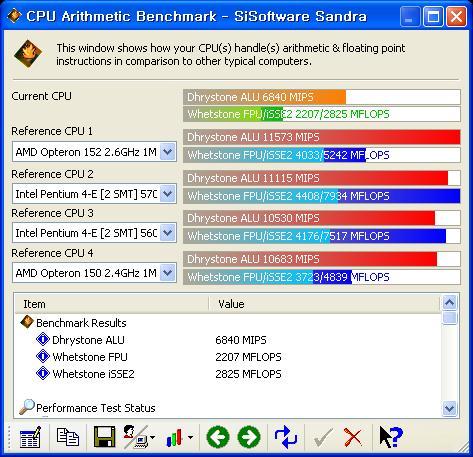The image size is (473, 457).
Task: Open Reference CPU 3 dropdown arrow
Action: [x=168, y=233]
